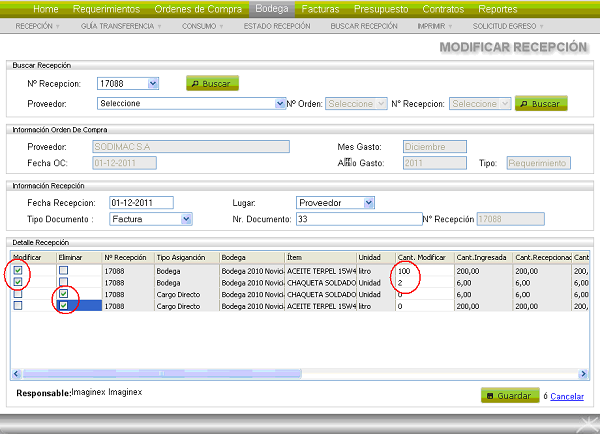Image resolution: width=600 pixels, height=434 pixels.
Task: Click the Cant. Modificar cell with 100
Action: tap(425, 271)
